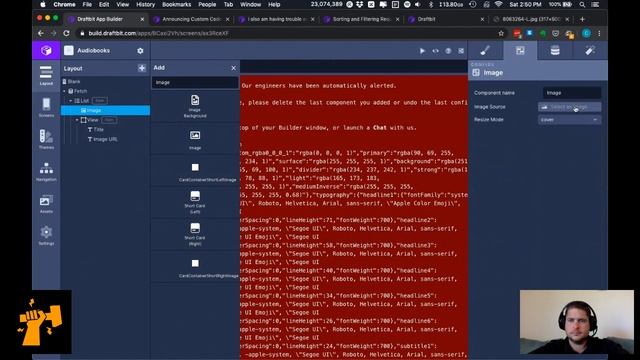
Task: Add the CardContainerShortLeftImage component
Action: 195,172
